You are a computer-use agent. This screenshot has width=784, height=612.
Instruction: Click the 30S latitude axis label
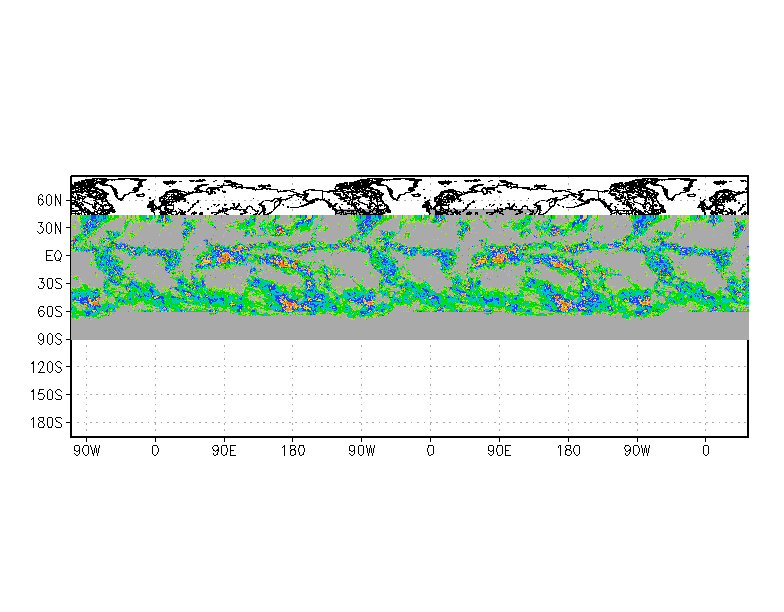click(x=50, y=284)
